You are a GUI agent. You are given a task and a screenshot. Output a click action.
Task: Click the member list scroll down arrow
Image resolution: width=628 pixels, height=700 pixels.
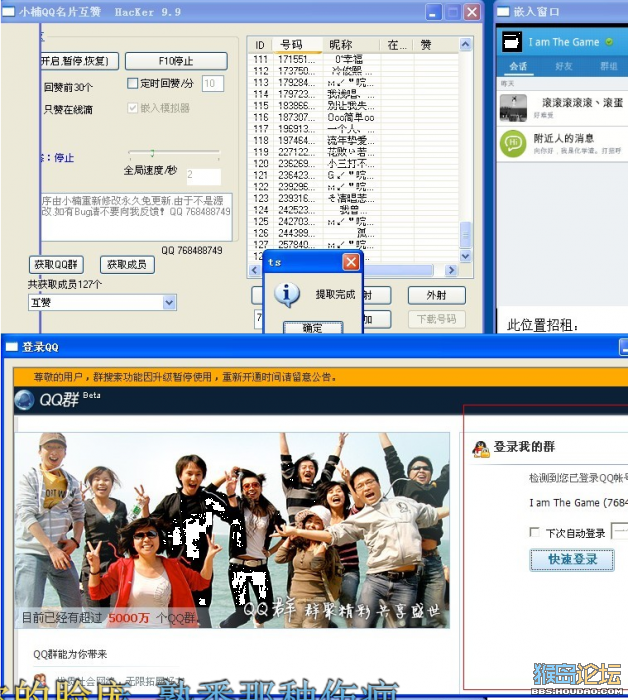click(x=465, y=256)
